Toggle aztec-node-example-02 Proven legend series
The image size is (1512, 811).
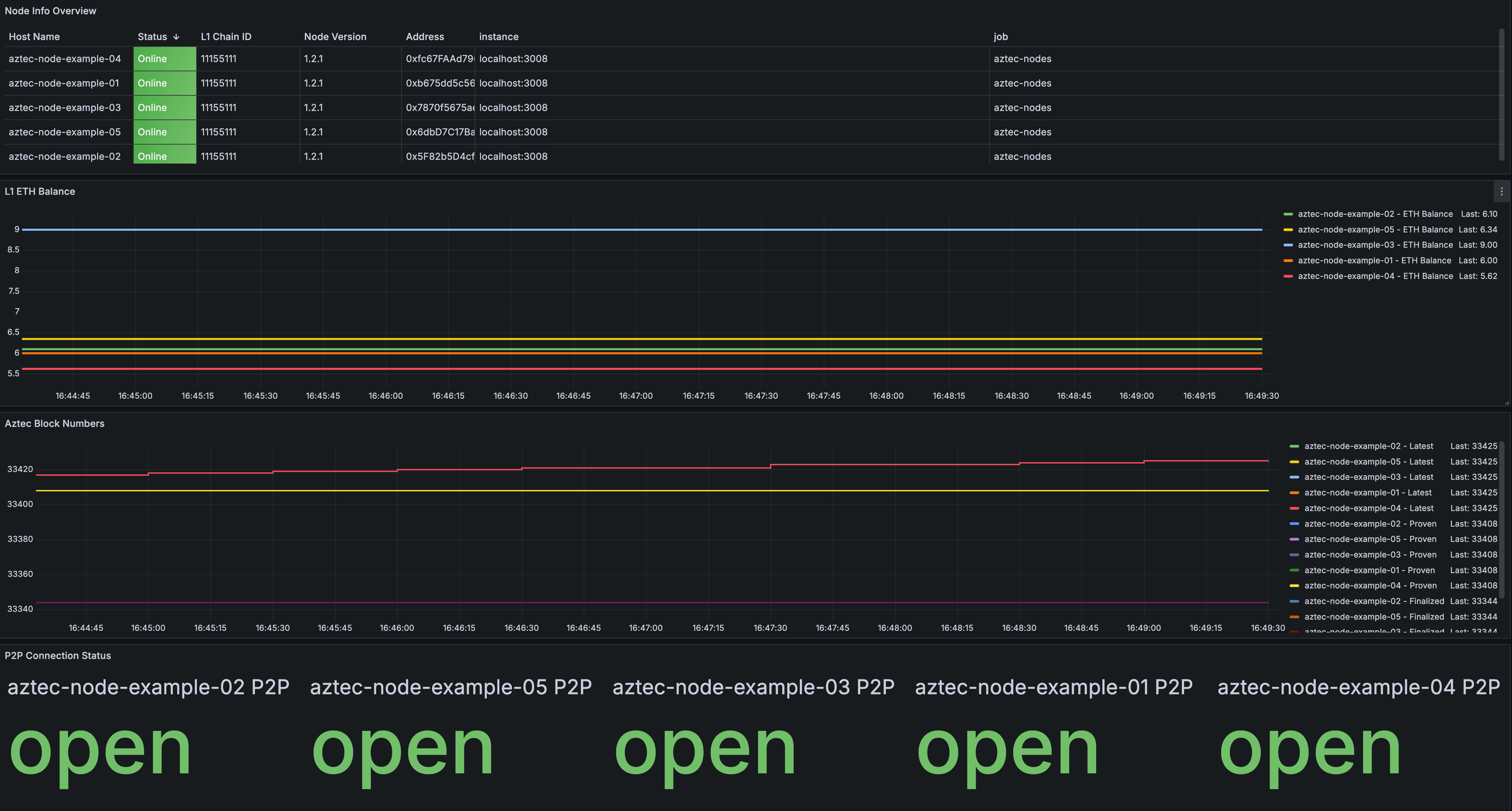[x=1370, y=524]
